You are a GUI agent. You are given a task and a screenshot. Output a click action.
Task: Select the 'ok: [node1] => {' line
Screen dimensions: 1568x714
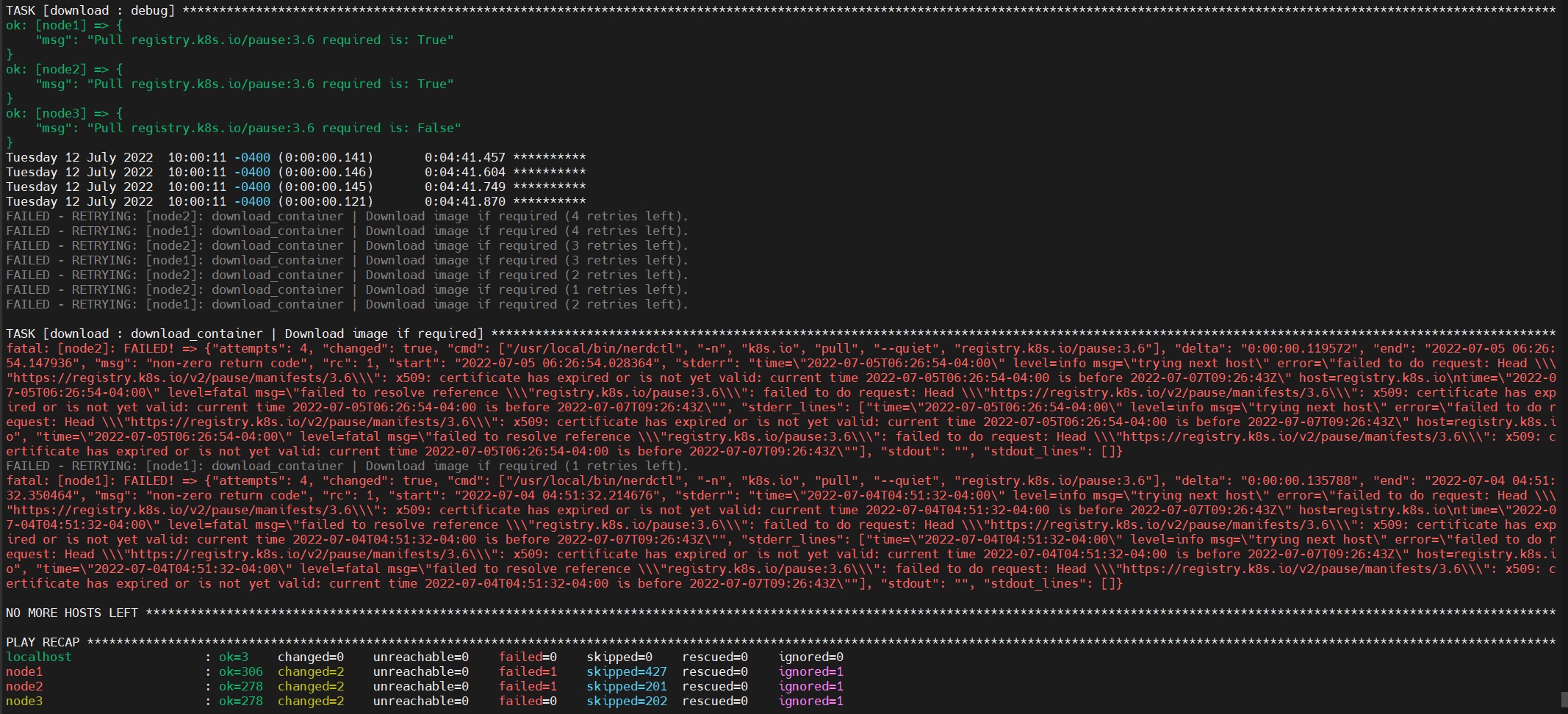click(x=65, y=25)
